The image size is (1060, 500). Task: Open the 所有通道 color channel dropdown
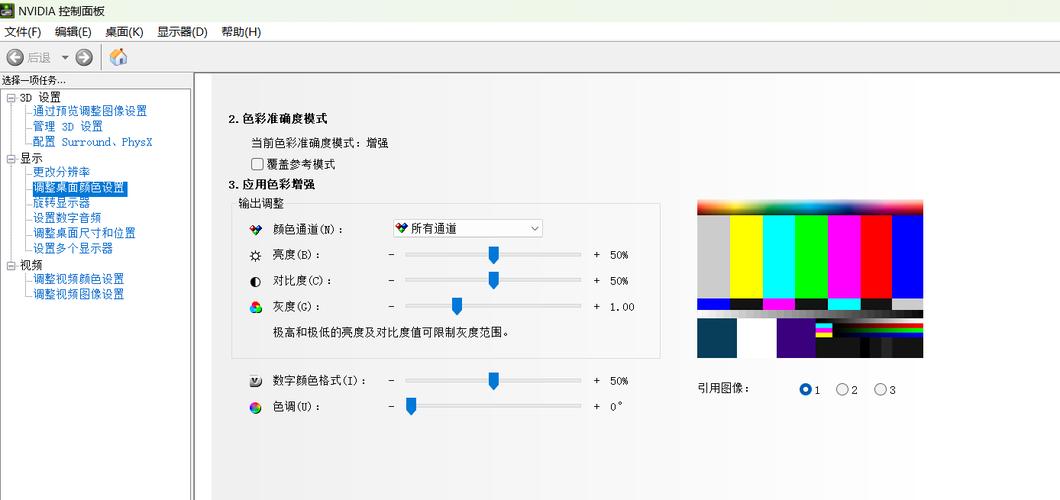[x=468, y=228]
